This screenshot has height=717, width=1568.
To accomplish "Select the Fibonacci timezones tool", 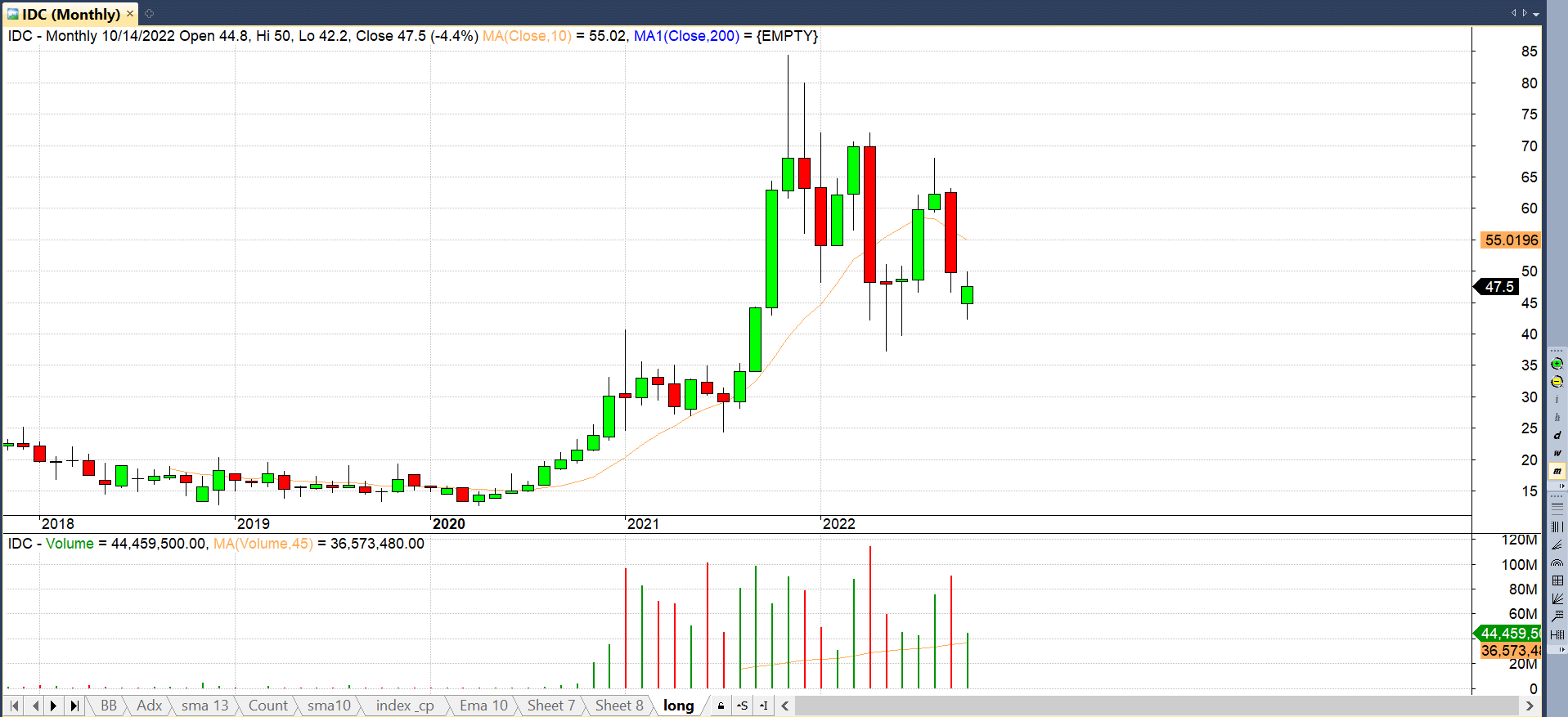I will pyautogui.click(x=1557, y=634).
